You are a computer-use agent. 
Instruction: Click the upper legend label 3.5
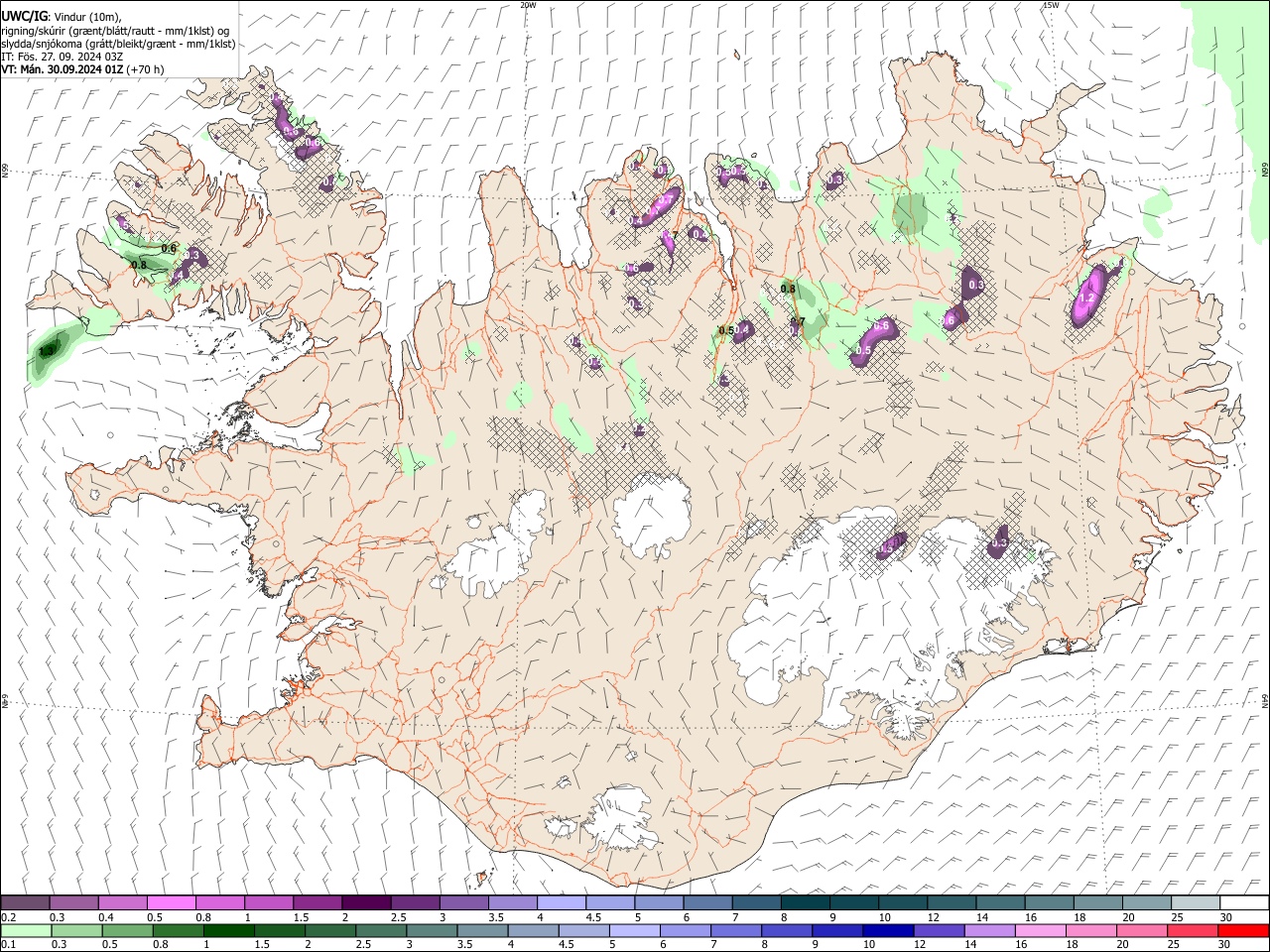tap(495, 917)
